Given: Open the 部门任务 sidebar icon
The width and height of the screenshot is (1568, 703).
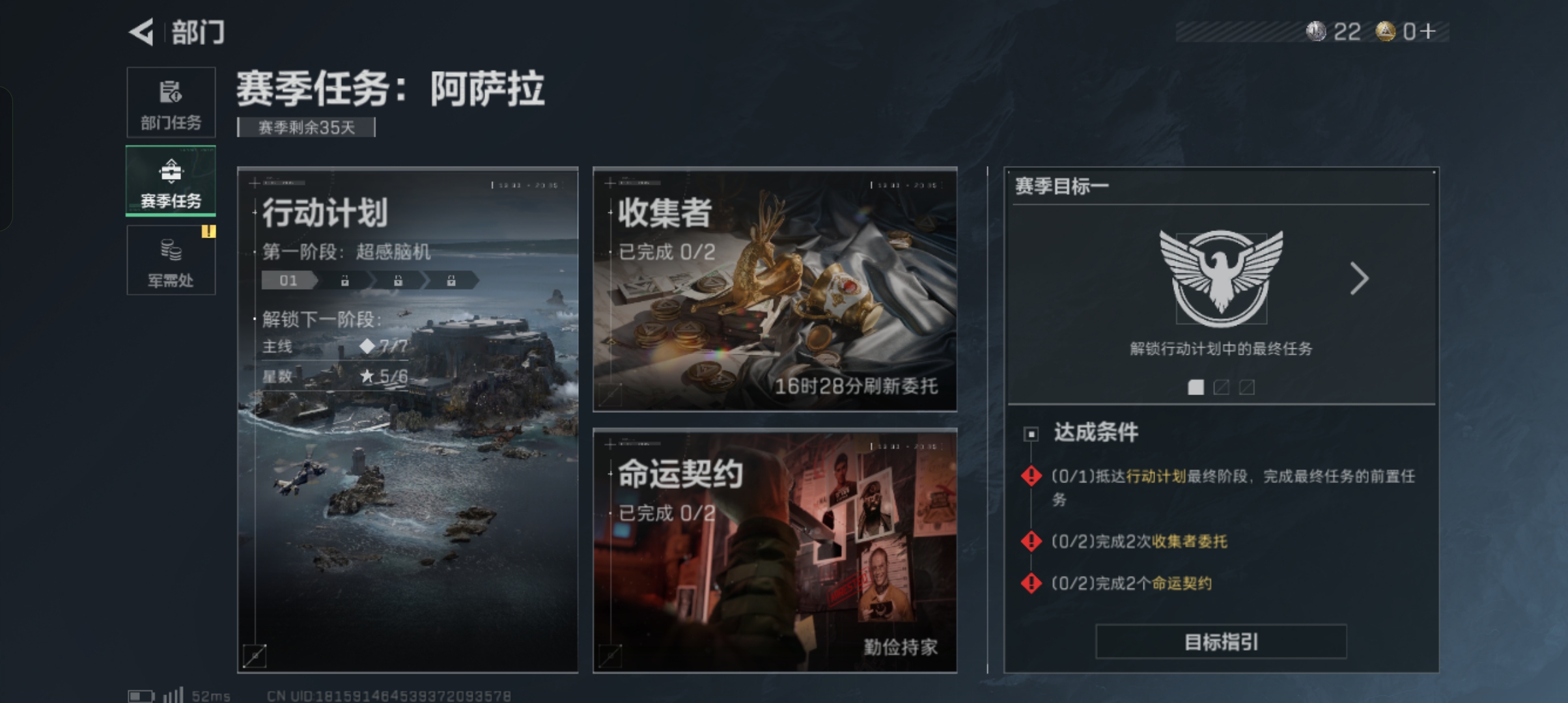Looking at the screenshot, I should [x=171, y=92].
